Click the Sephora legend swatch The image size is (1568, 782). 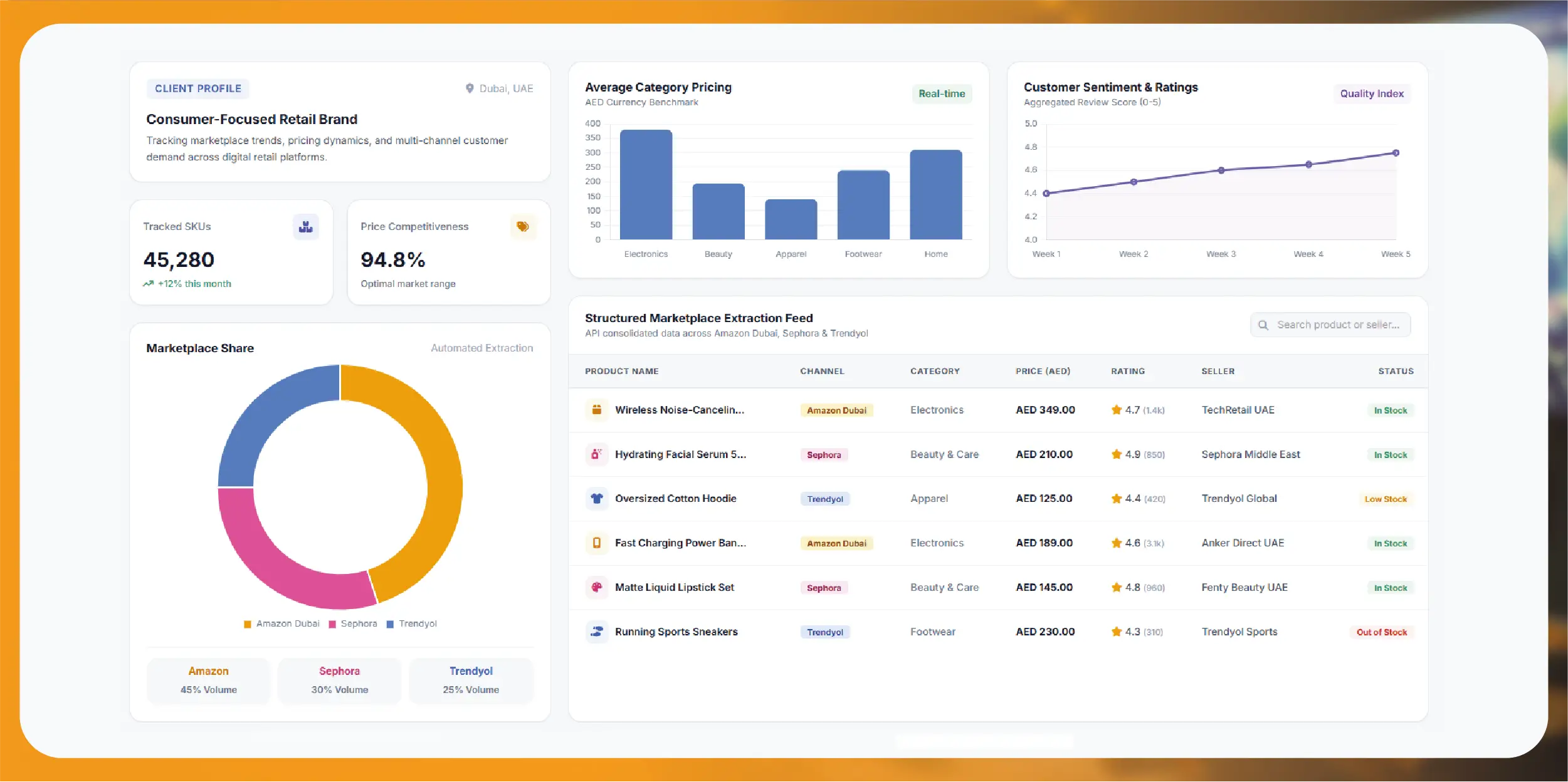tap(332, 624)
